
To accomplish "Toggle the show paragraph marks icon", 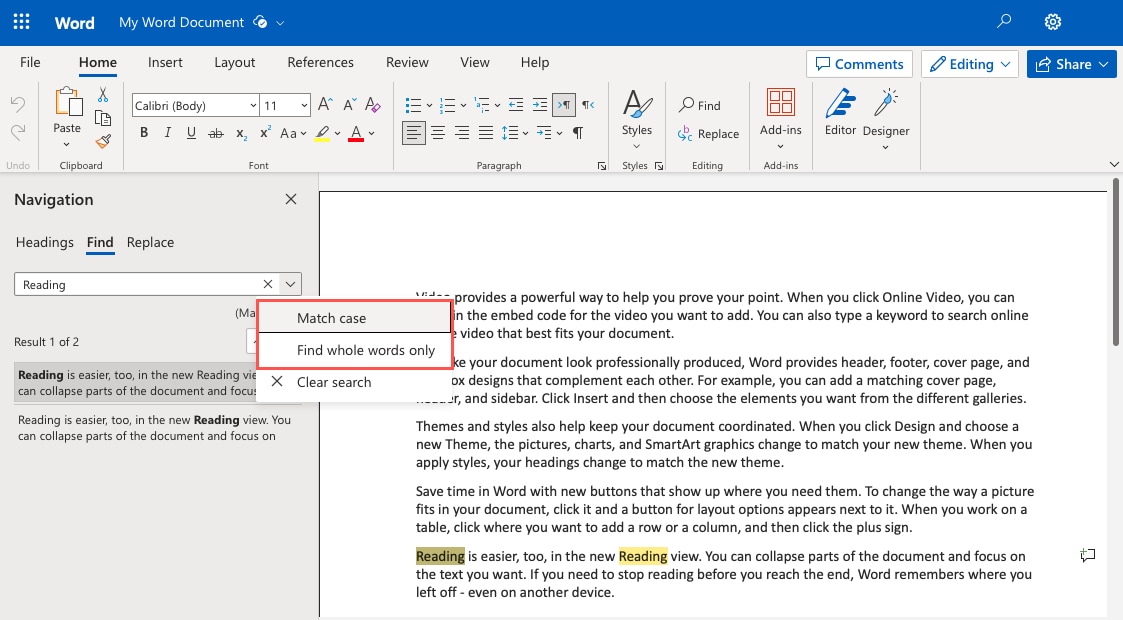I will pyautogui.click(x=577, y=131).
